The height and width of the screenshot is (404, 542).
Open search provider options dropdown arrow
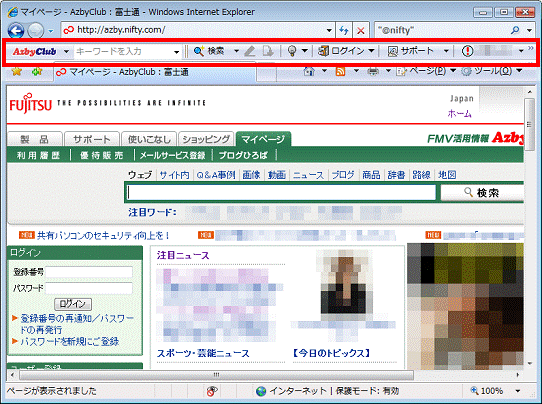[530, 30]
